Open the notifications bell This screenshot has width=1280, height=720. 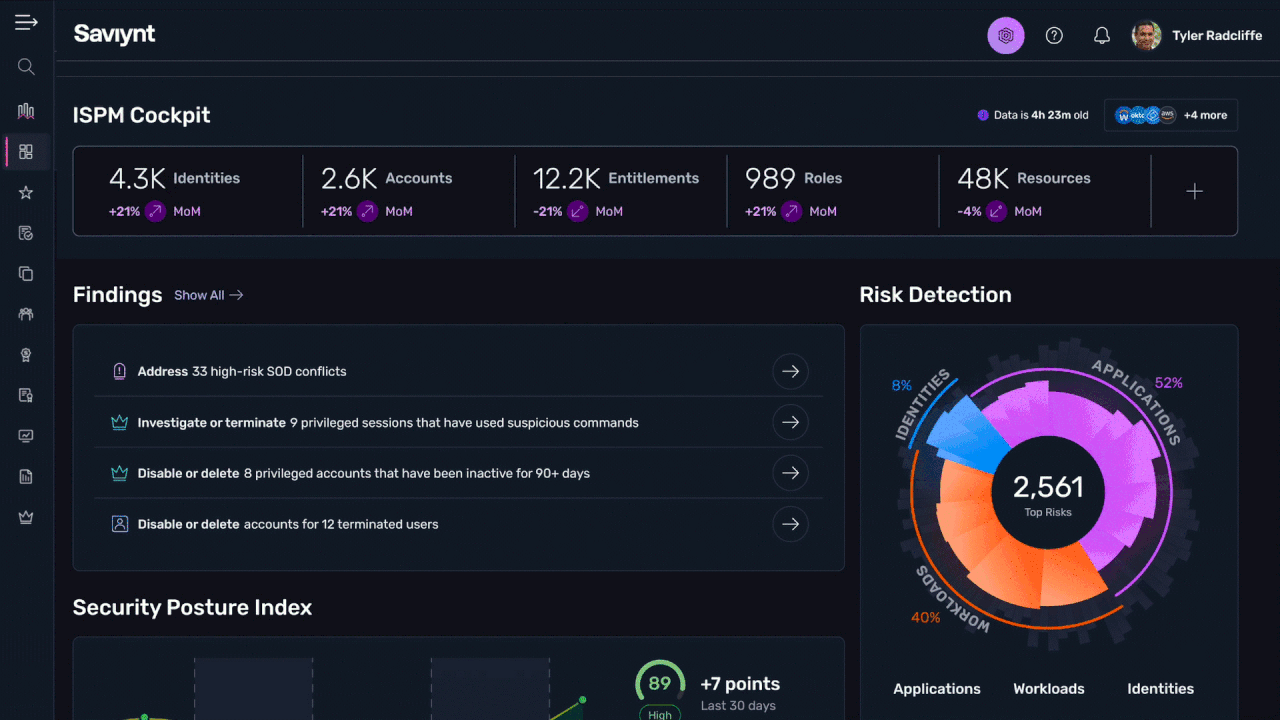click(x=1101, y=36)
